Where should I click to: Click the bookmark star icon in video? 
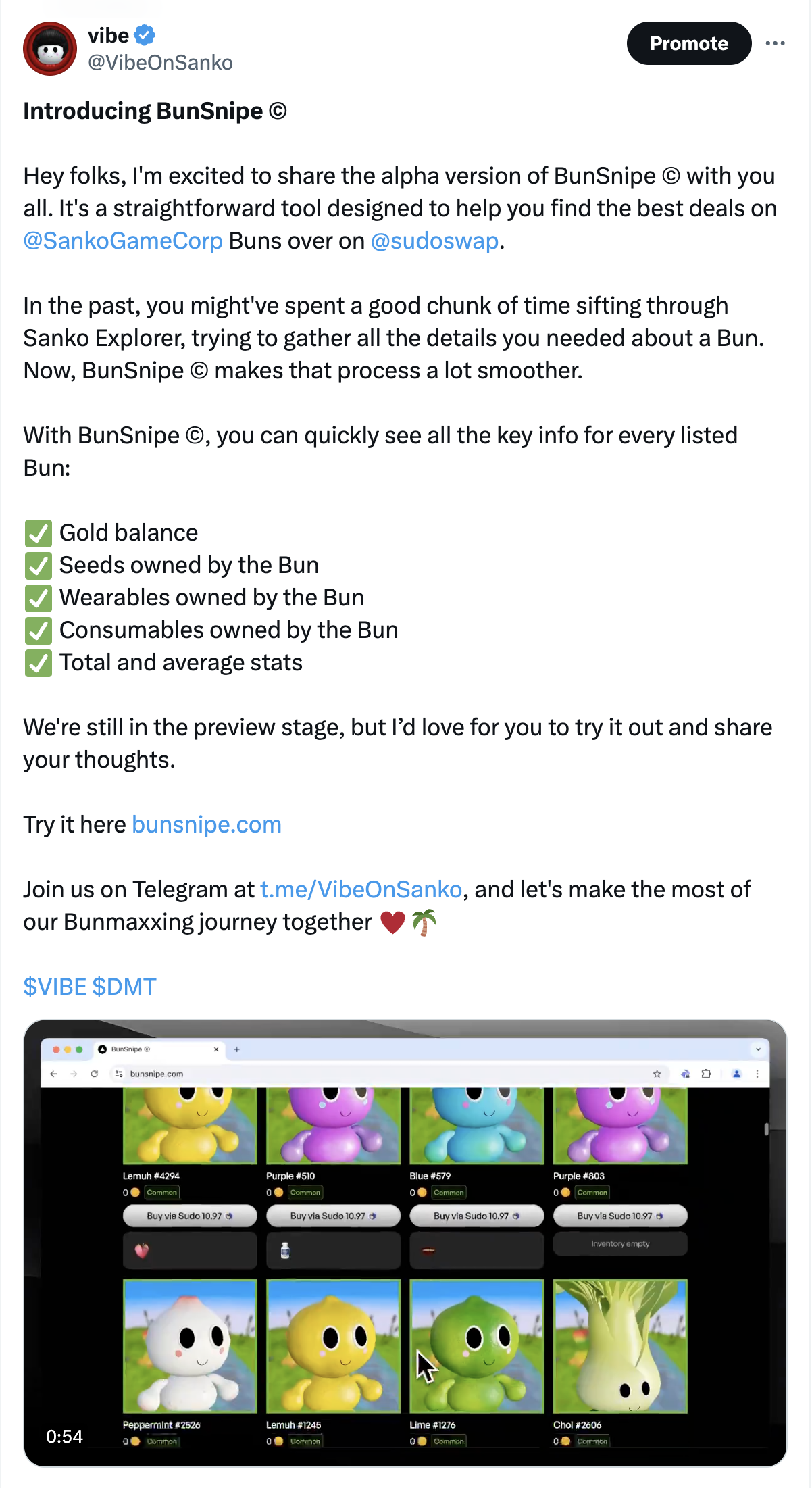657,1074
